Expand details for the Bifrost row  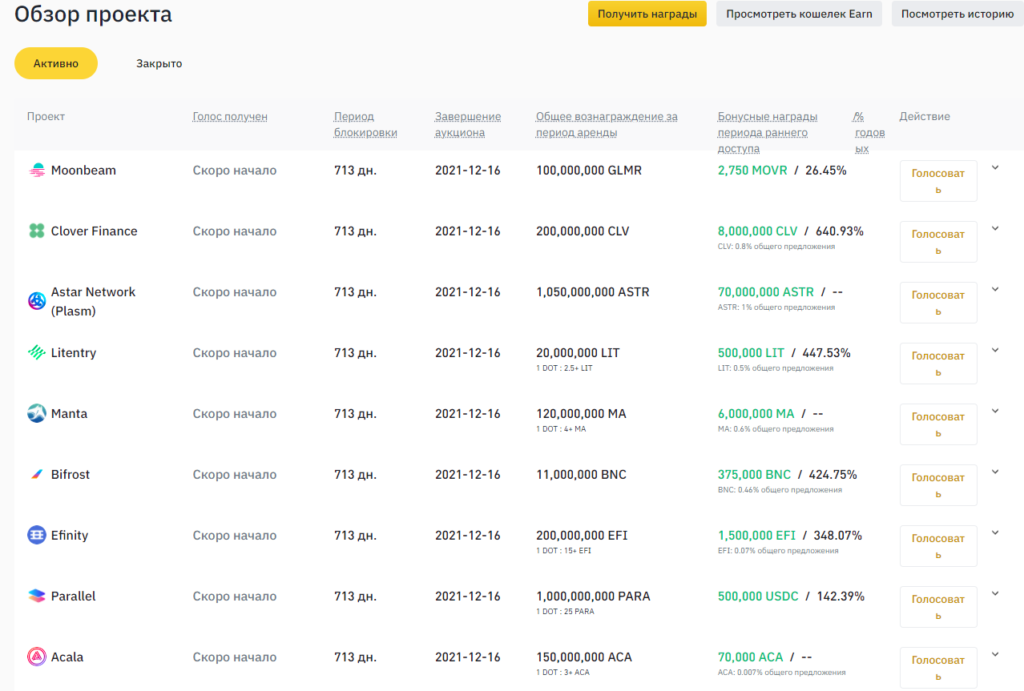pyautogui.click(x=995, y=471)
